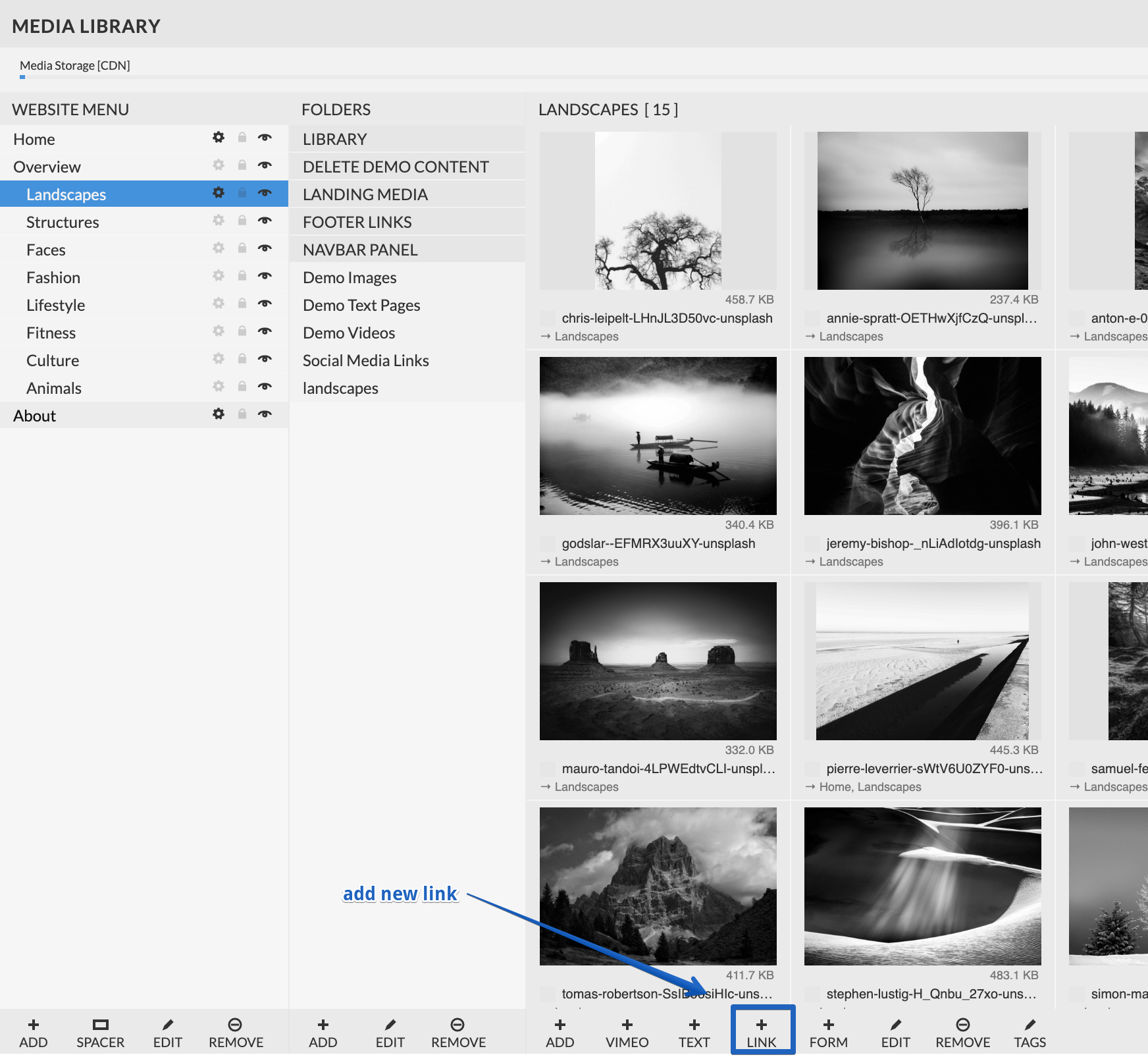Select the annie-spratt lone tree thumbnail
The height and width of the screenshot is (1057, 1148).
[923, 211]
